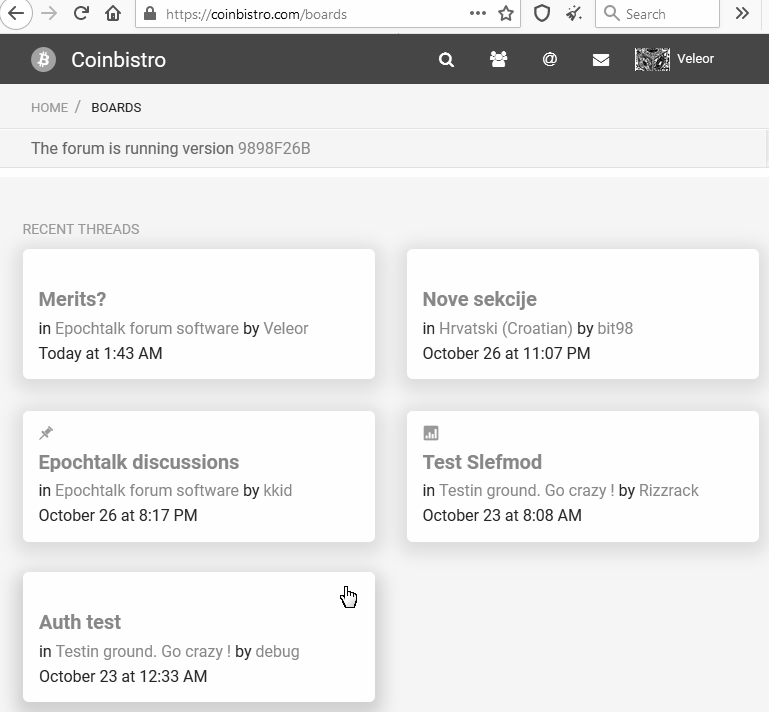
Task: Click the 'October 26 at 8:17 PM' timestamp
Action: [118, 515]
